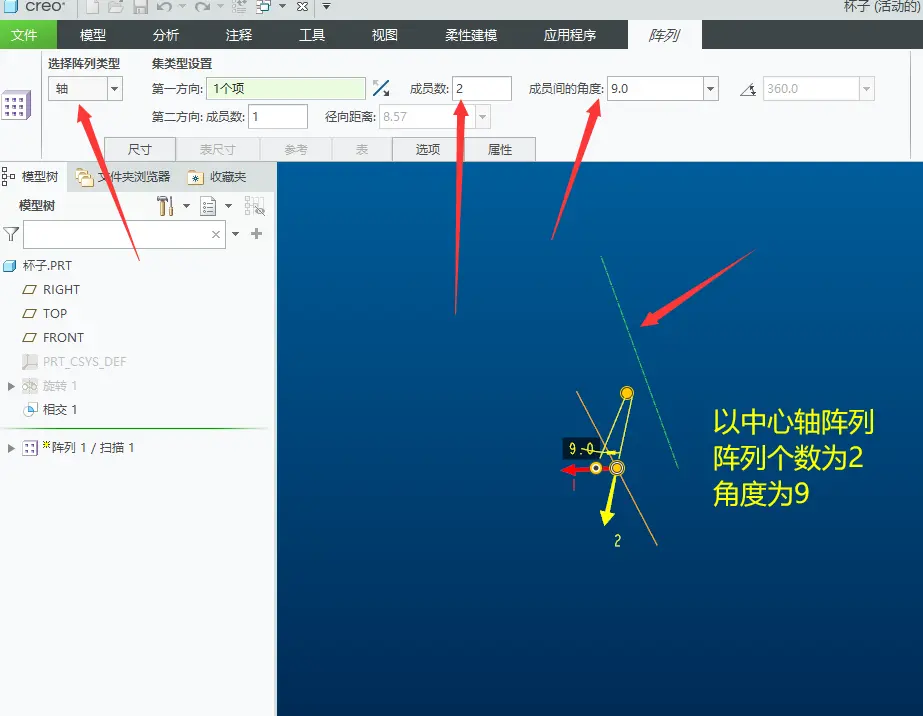The image size is (923, 716).
Task: Click the angular extent icon before 360.0
Action: pos(748,90)
